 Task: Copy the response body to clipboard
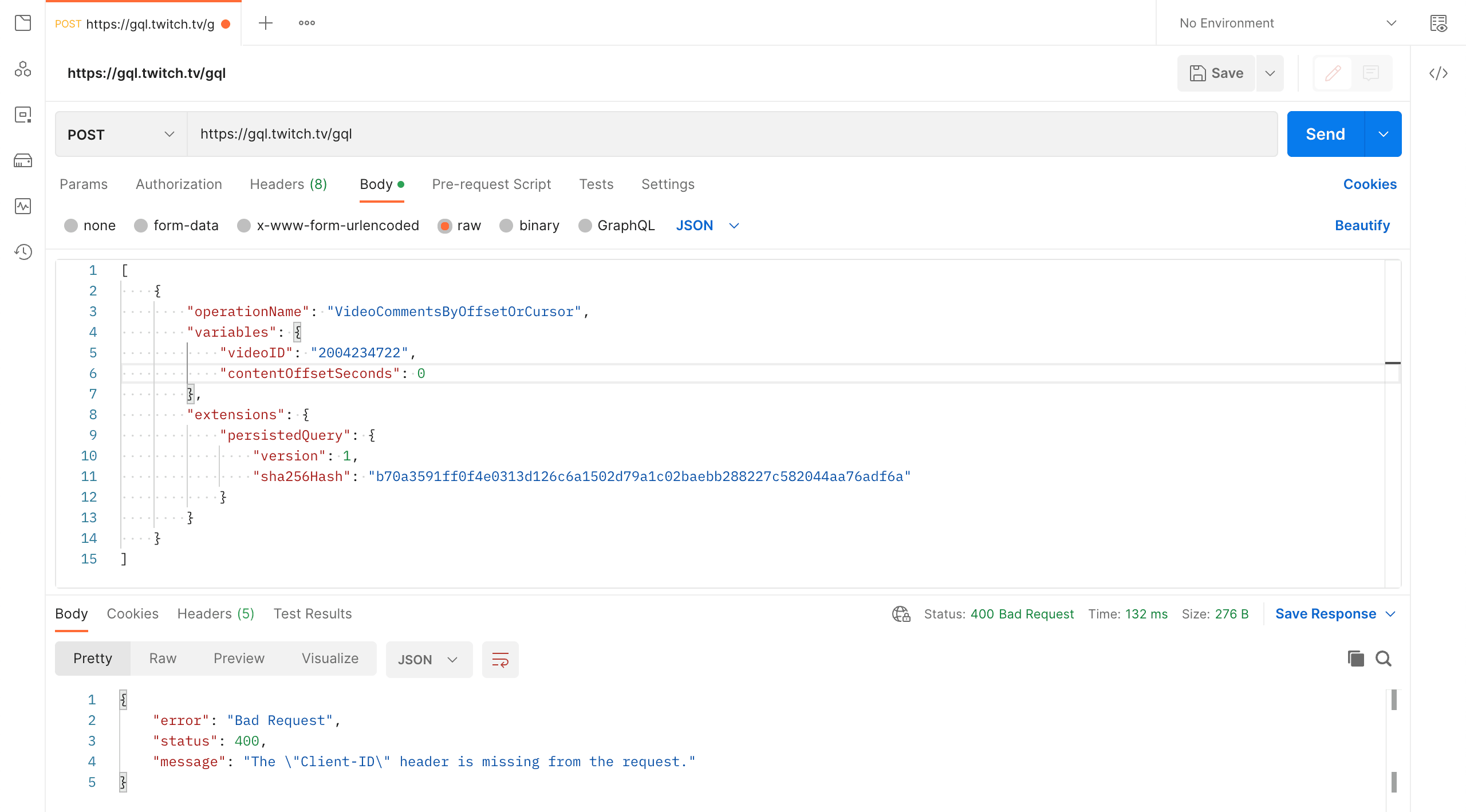(1355, 659)
